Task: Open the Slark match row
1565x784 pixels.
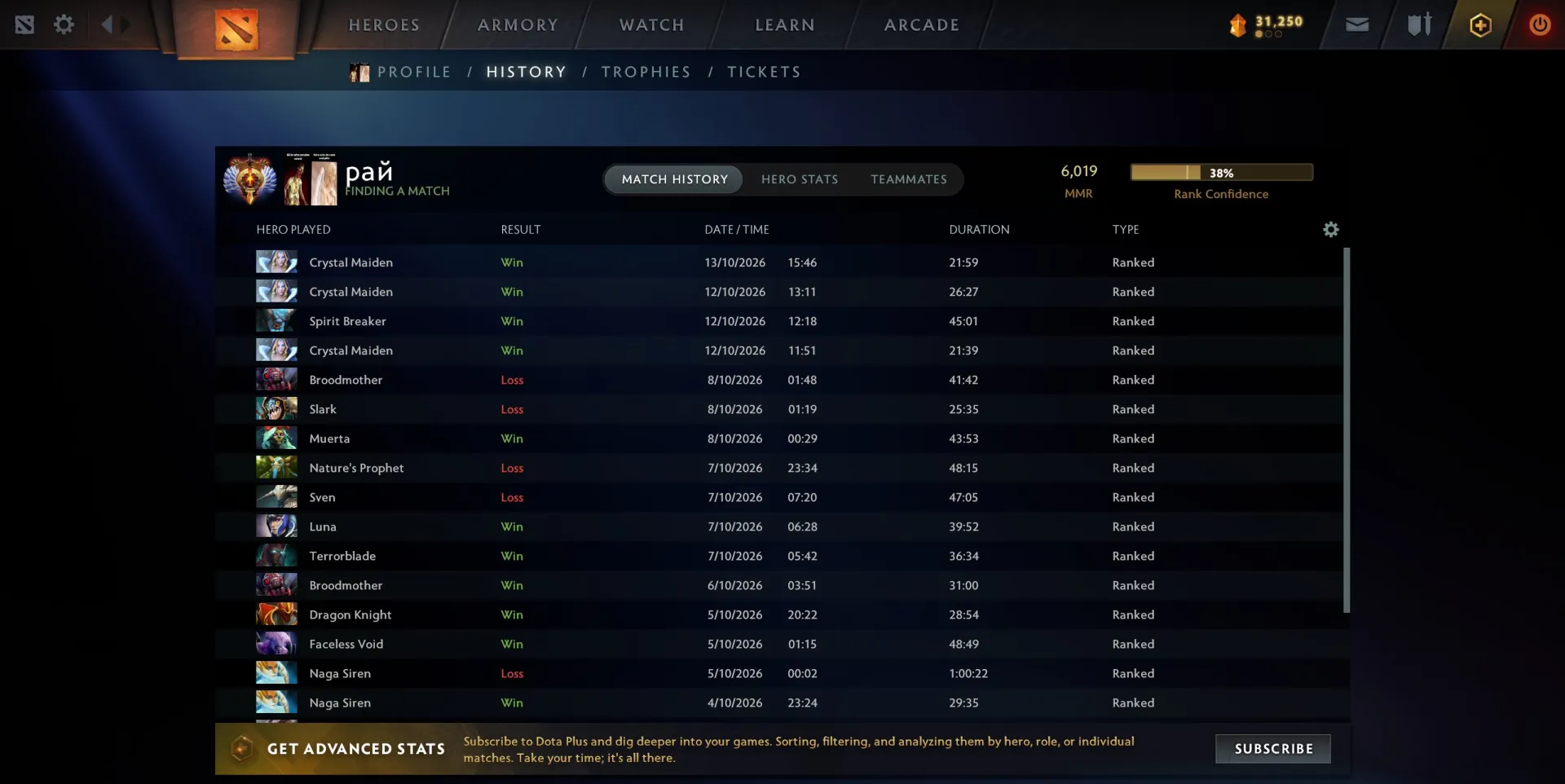Action: pos(779,409)
